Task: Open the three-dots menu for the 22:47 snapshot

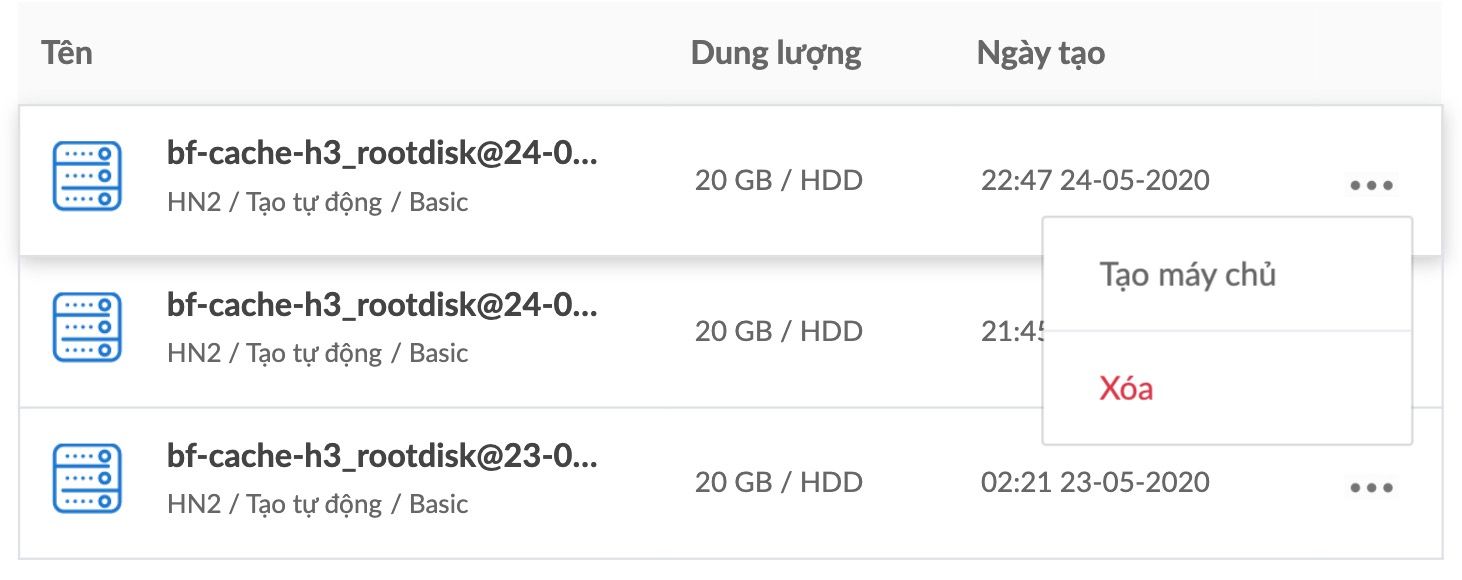Action: point(1371,185)
